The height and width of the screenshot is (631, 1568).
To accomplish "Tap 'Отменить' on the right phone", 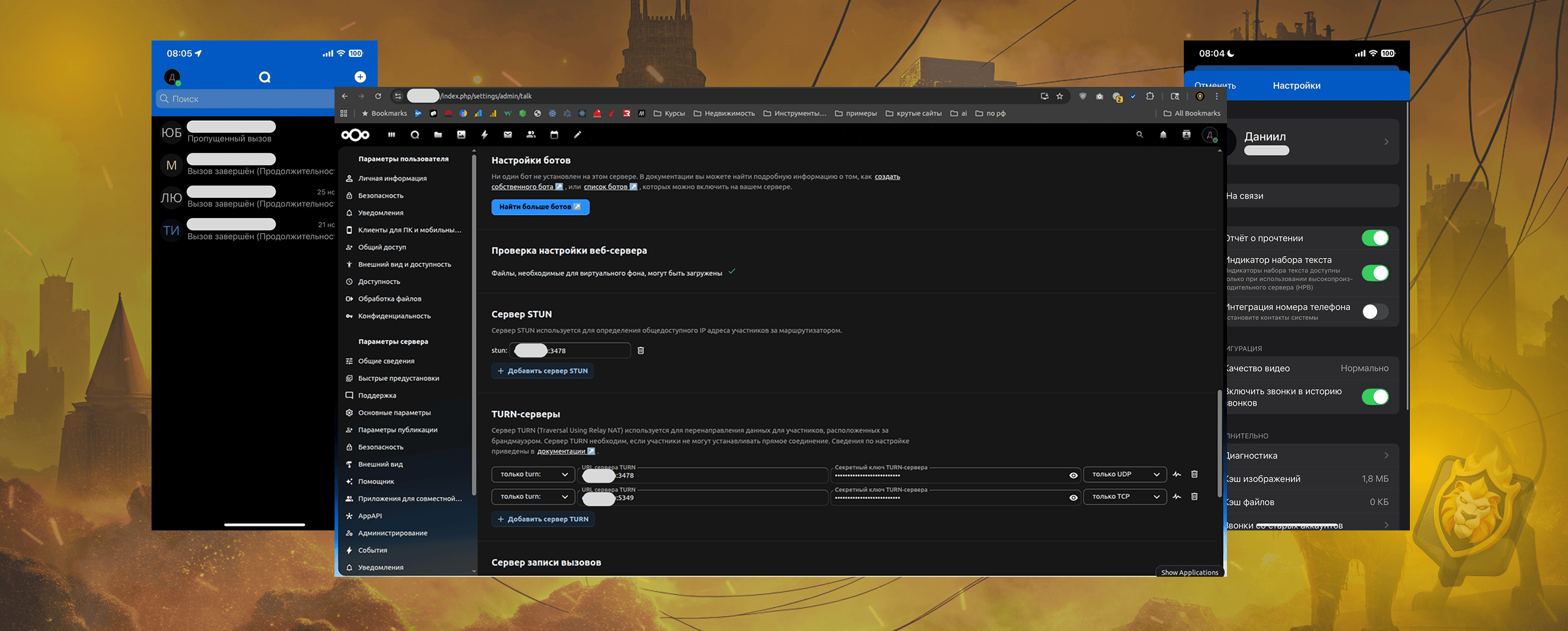I will [1215, 86].
